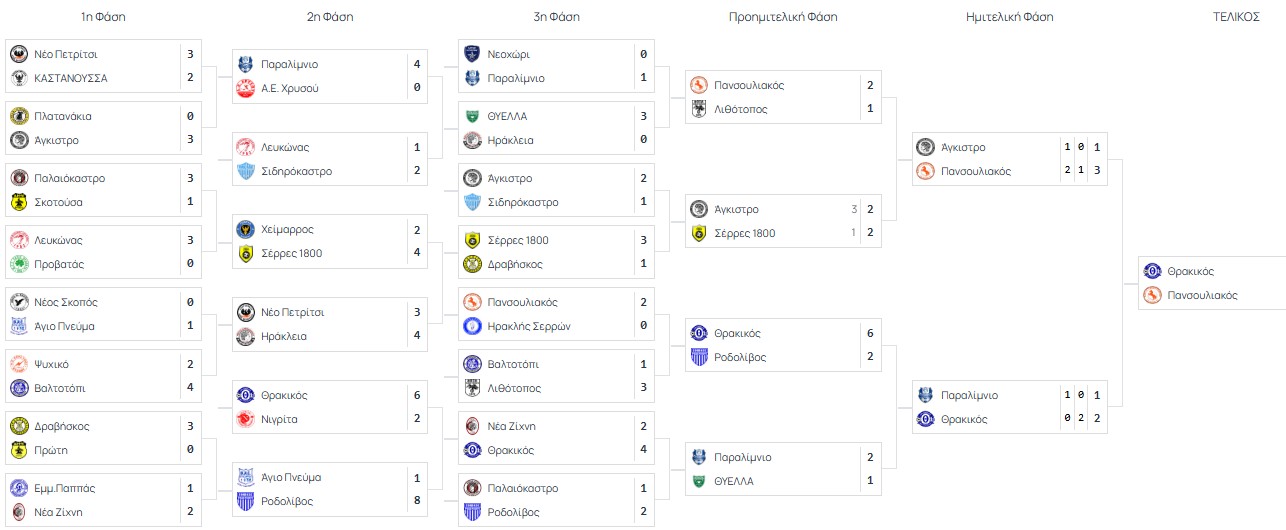The image size is (1286, 530).
Task: Click the Χείμαρρος team crest
Action: pyautogui.click(x=245, y=230)
